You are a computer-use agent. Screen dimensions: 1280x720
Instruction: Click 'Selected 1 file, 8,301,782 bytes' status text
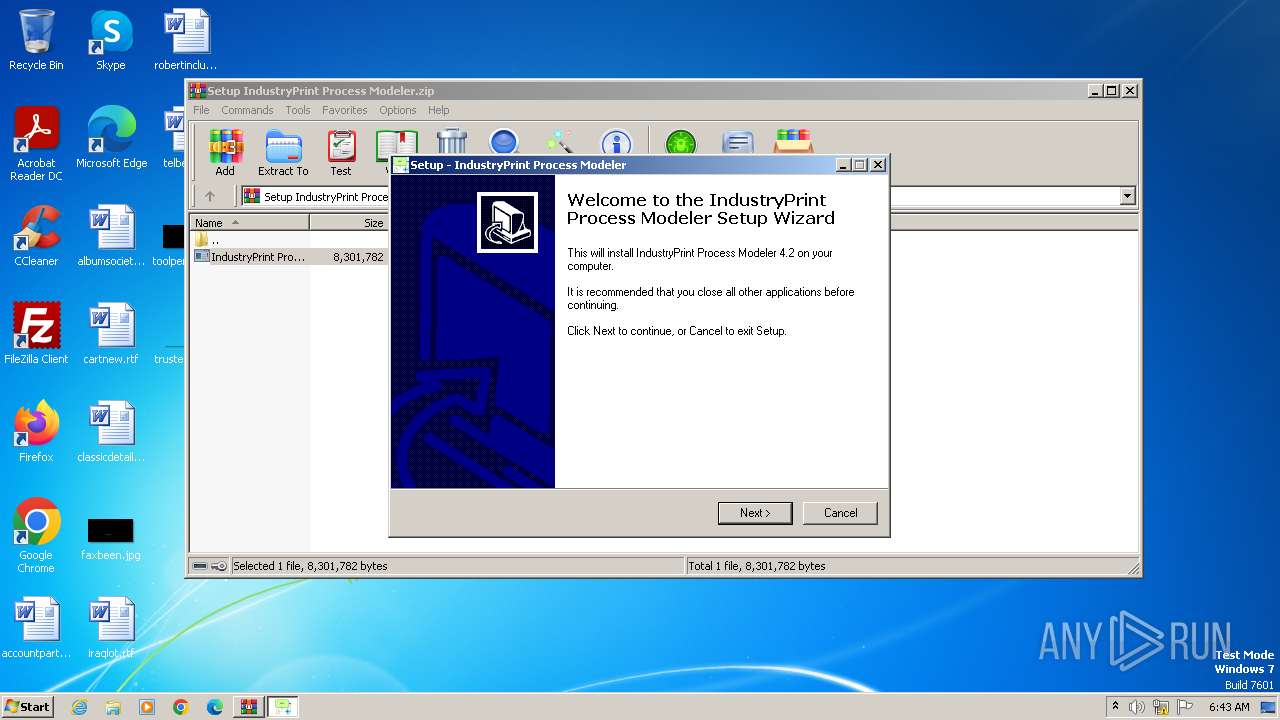(x=310, y=566)
